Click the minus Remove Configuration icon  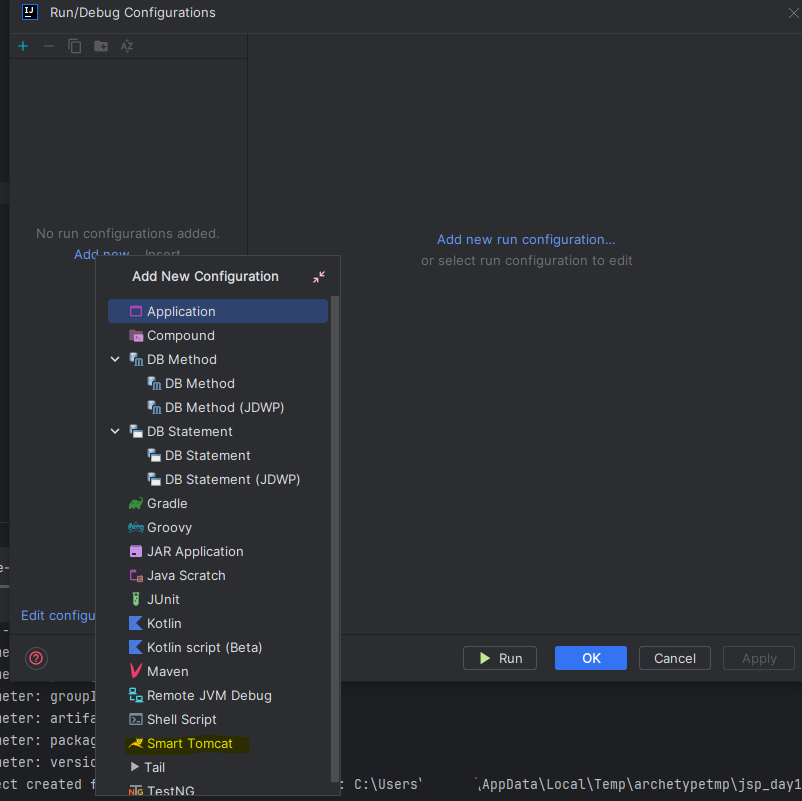click(49, 46)
